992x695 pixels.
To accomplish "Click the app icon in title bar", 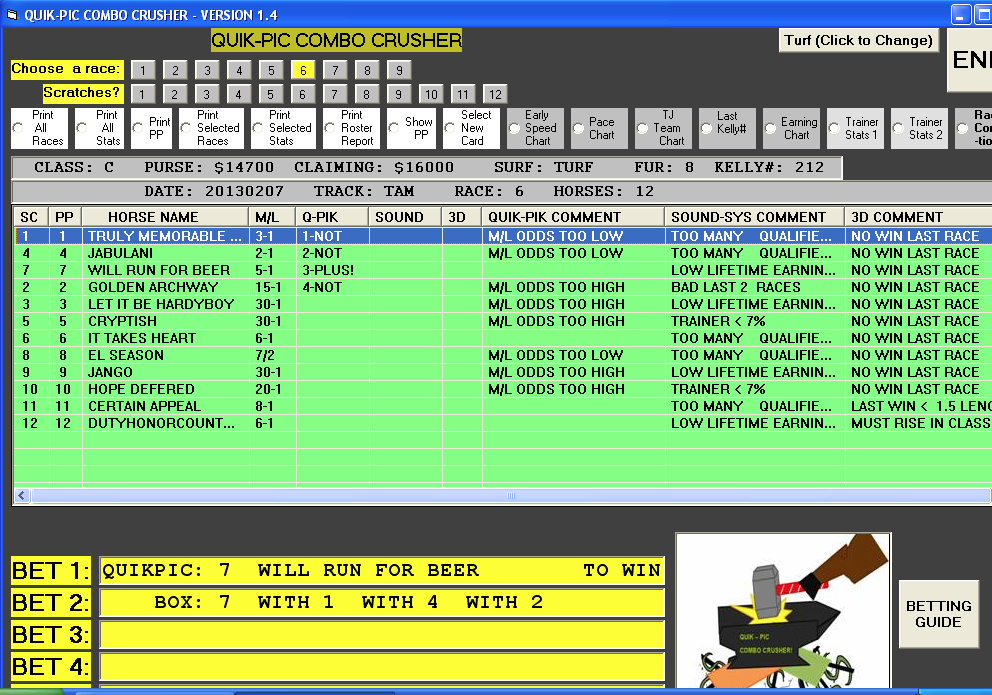I will pos(12,15).
